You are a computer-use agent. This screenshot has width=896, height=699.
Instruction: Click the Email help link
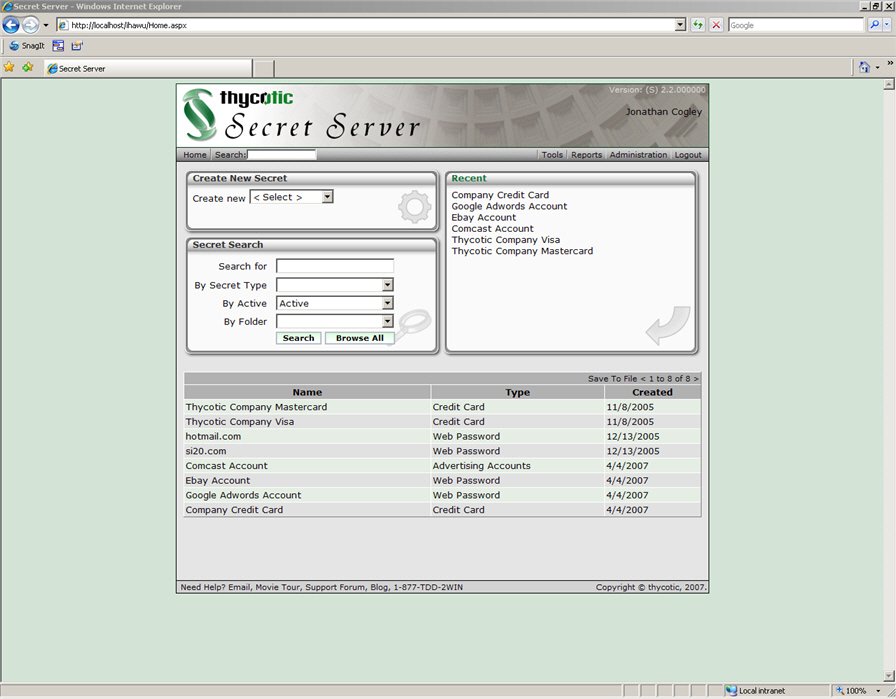pyautogui.click(x=239, y=587)
